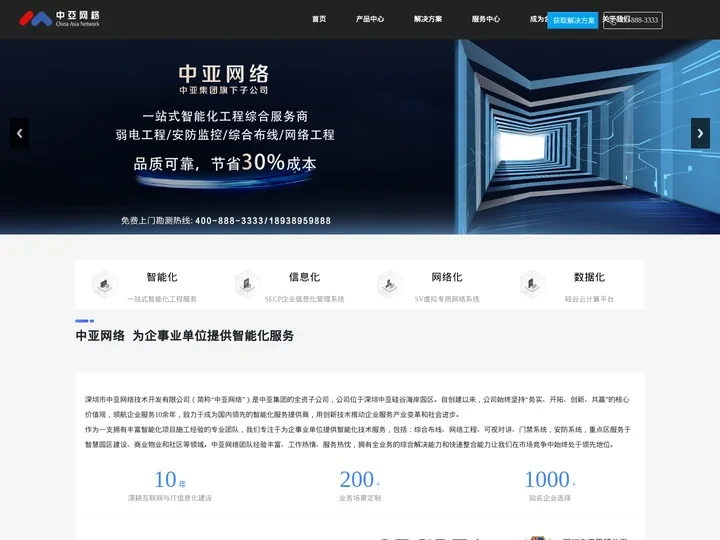Viewport: 720px width, 540px height.
Task: Go to the next banner slide
Action: click(x=700, y=133)
